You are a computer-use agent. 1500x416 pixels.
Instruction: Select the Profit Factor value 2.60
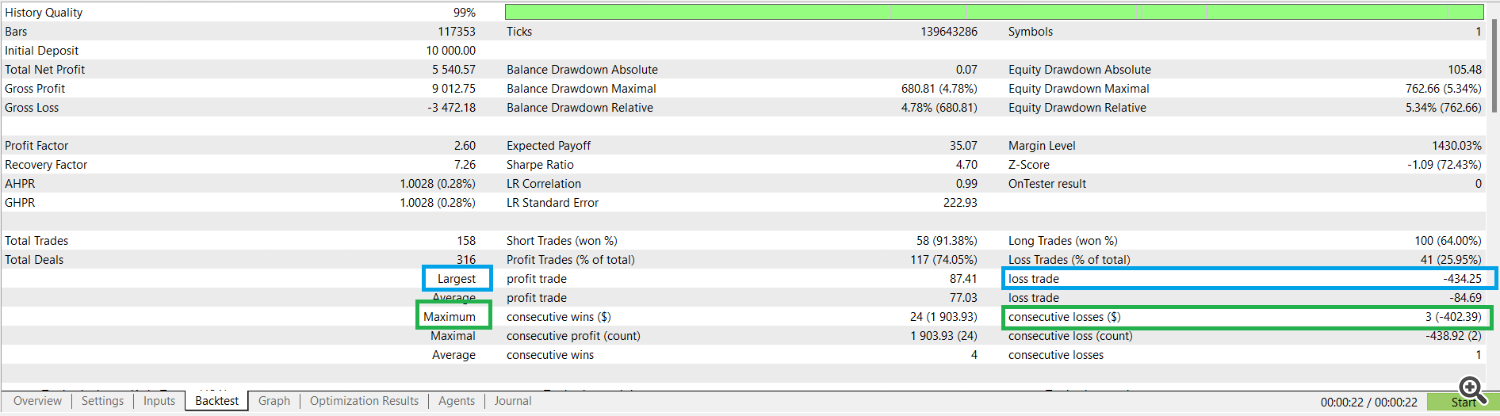465,146
